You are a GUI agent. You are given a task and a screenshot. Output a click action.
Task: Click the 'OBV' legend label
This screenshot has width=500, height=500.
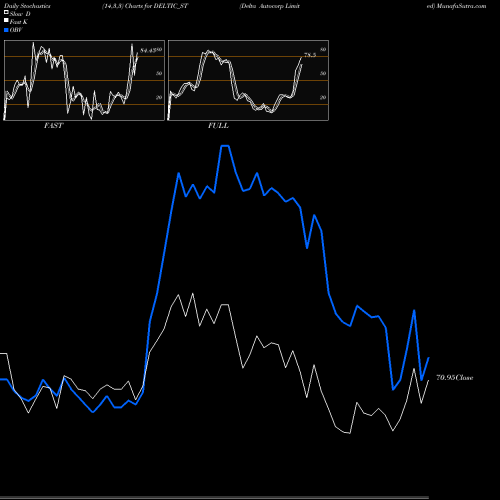[x=16, y=30]
